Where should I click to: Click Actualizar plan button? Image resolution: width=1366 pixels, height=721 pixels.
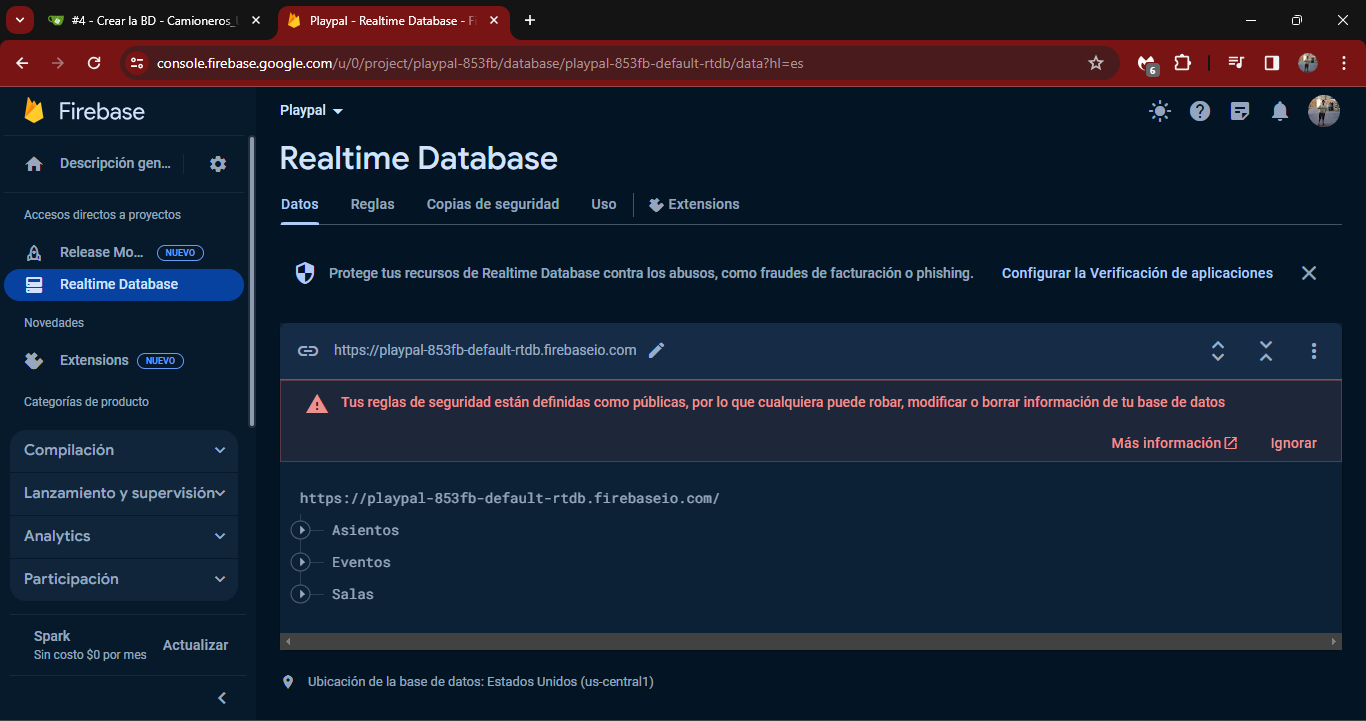(195, 646)
